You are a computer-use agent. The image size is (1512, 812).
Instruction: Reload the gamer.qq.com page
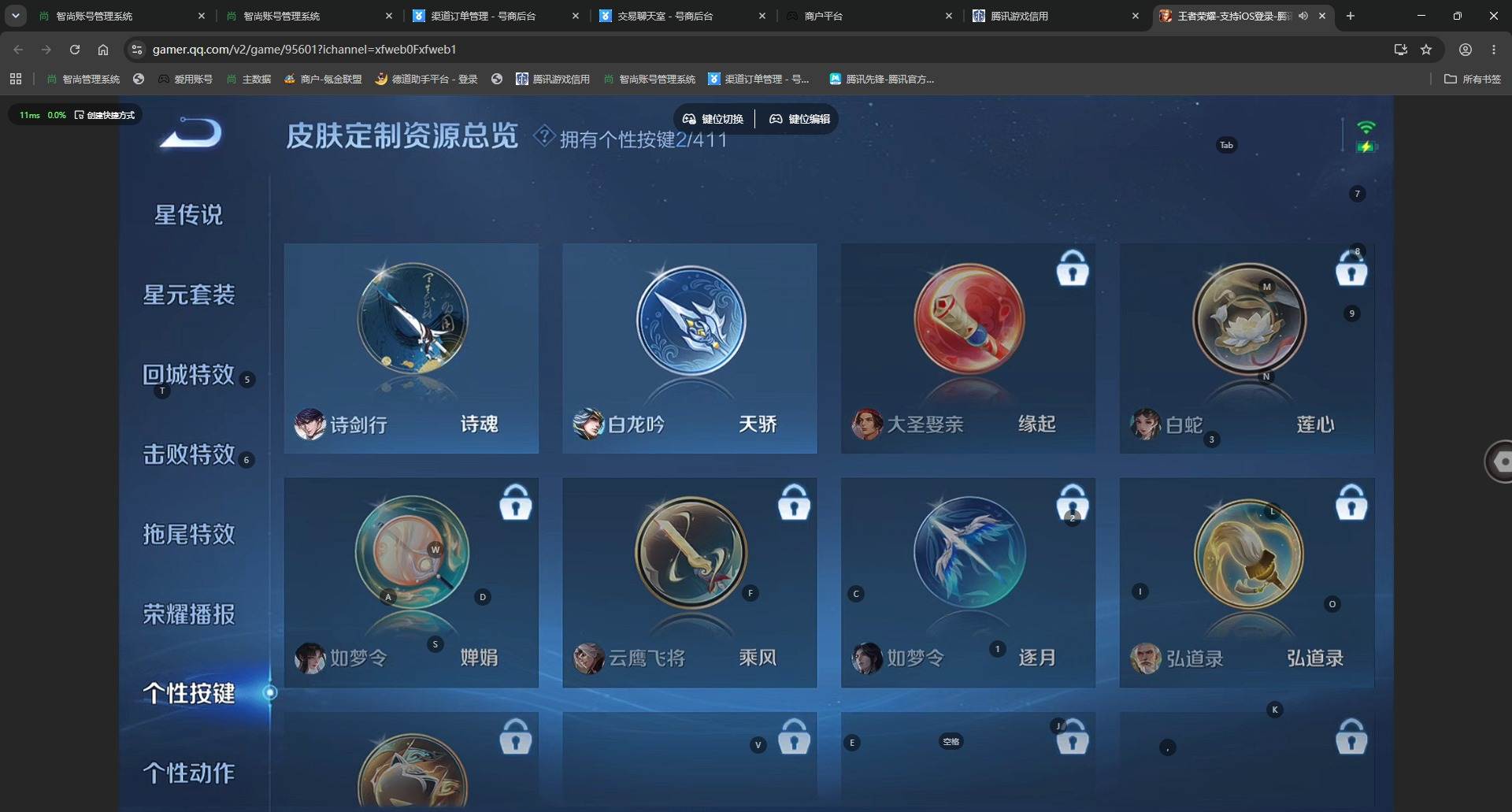[x=75, y=50]
